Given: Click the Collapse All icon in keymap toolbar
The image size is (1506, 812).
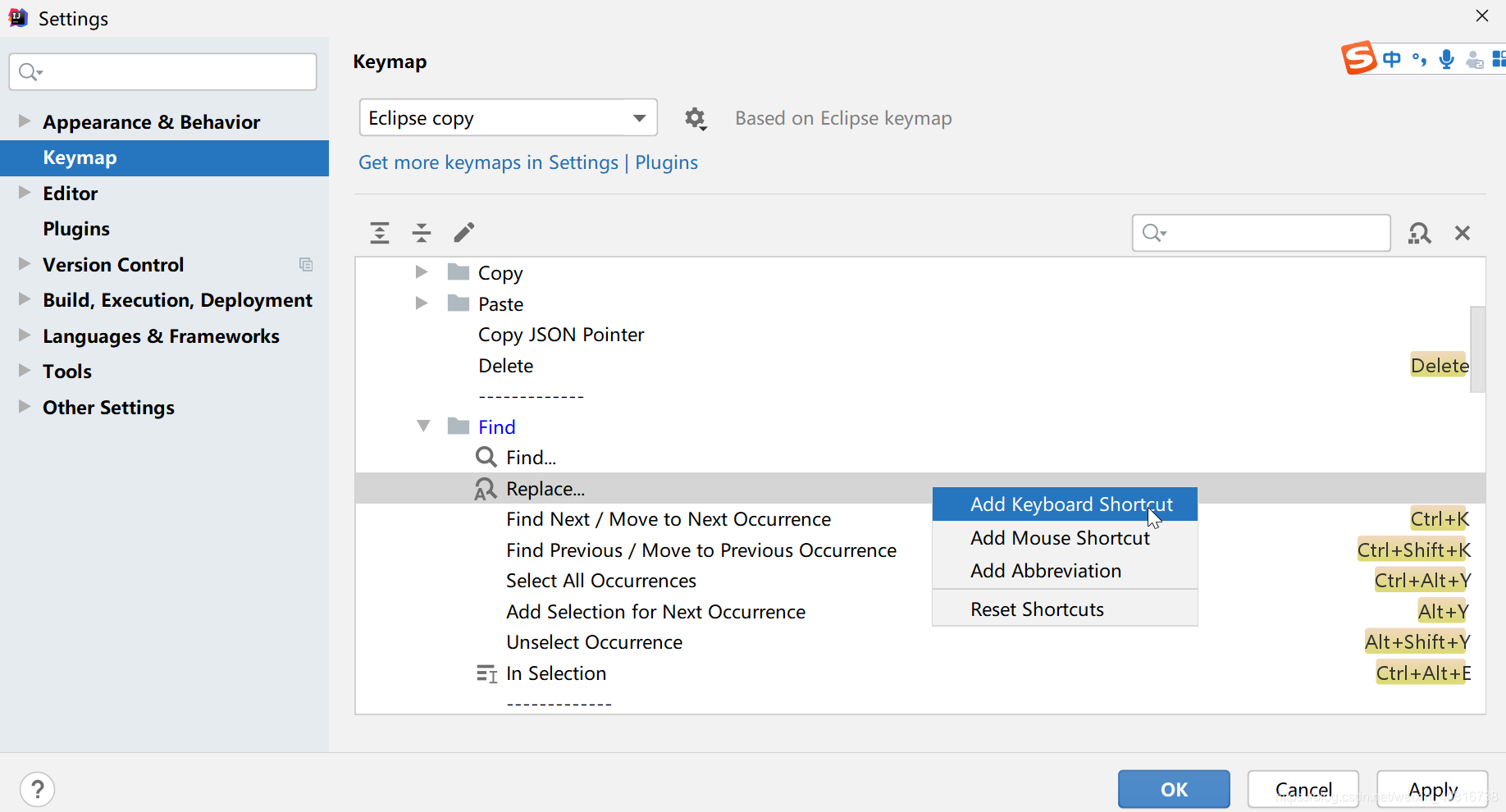Looking at the screenshot, I should 422,233.
